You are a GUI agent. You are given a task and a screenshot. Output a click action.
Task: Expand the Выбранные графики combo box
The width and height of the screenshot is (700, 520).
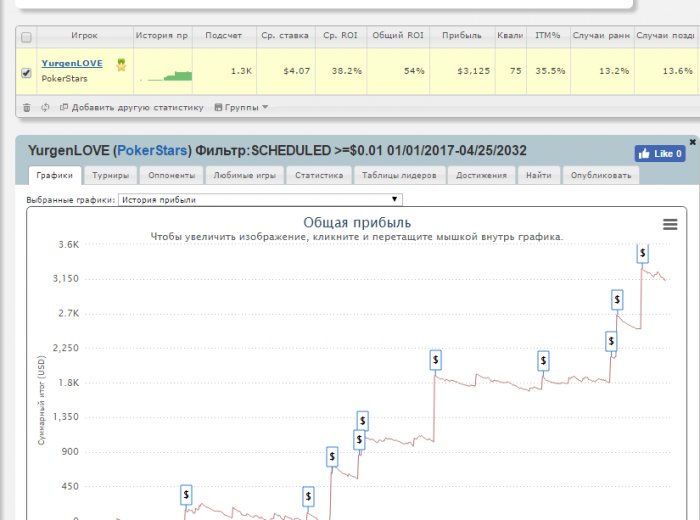coord(259,200)
